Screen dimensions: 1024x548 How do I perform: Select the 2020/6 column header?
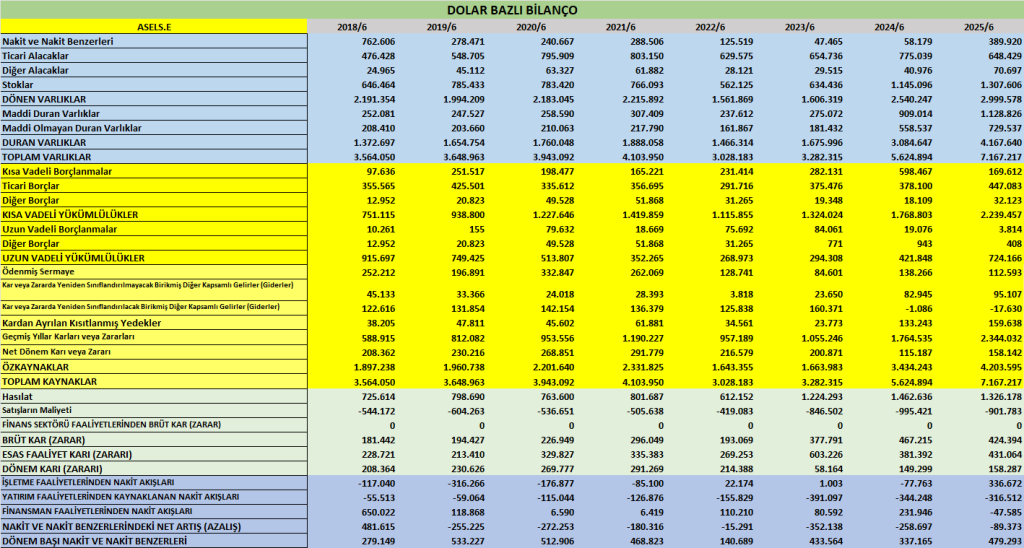click(530, 27)
